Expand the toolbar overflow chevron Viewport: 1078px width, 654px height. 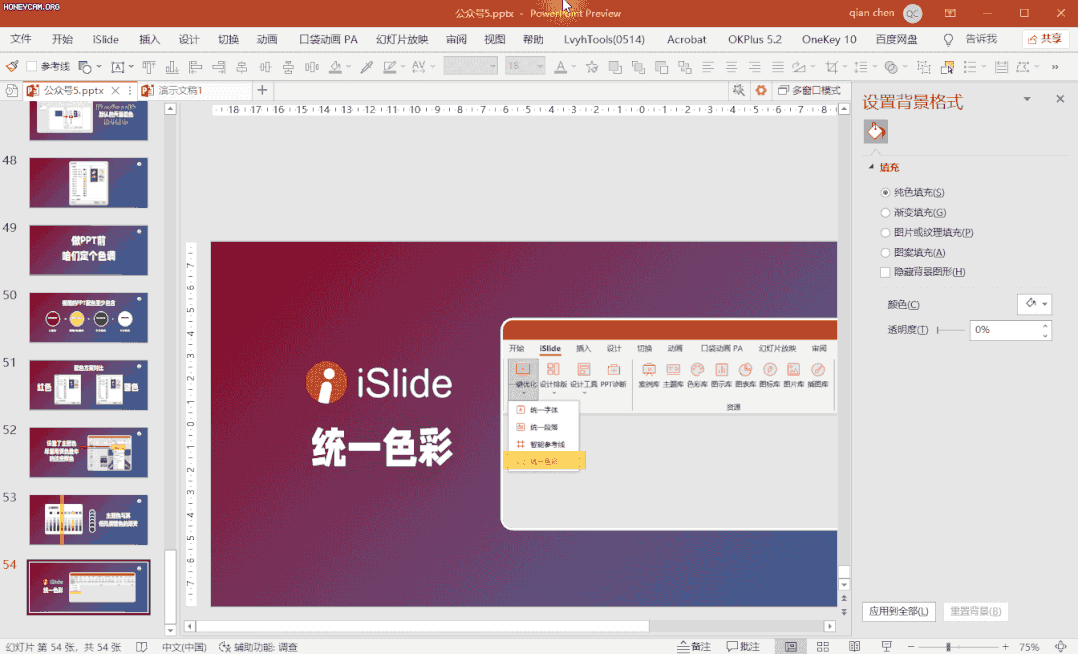pos(1055,67)
